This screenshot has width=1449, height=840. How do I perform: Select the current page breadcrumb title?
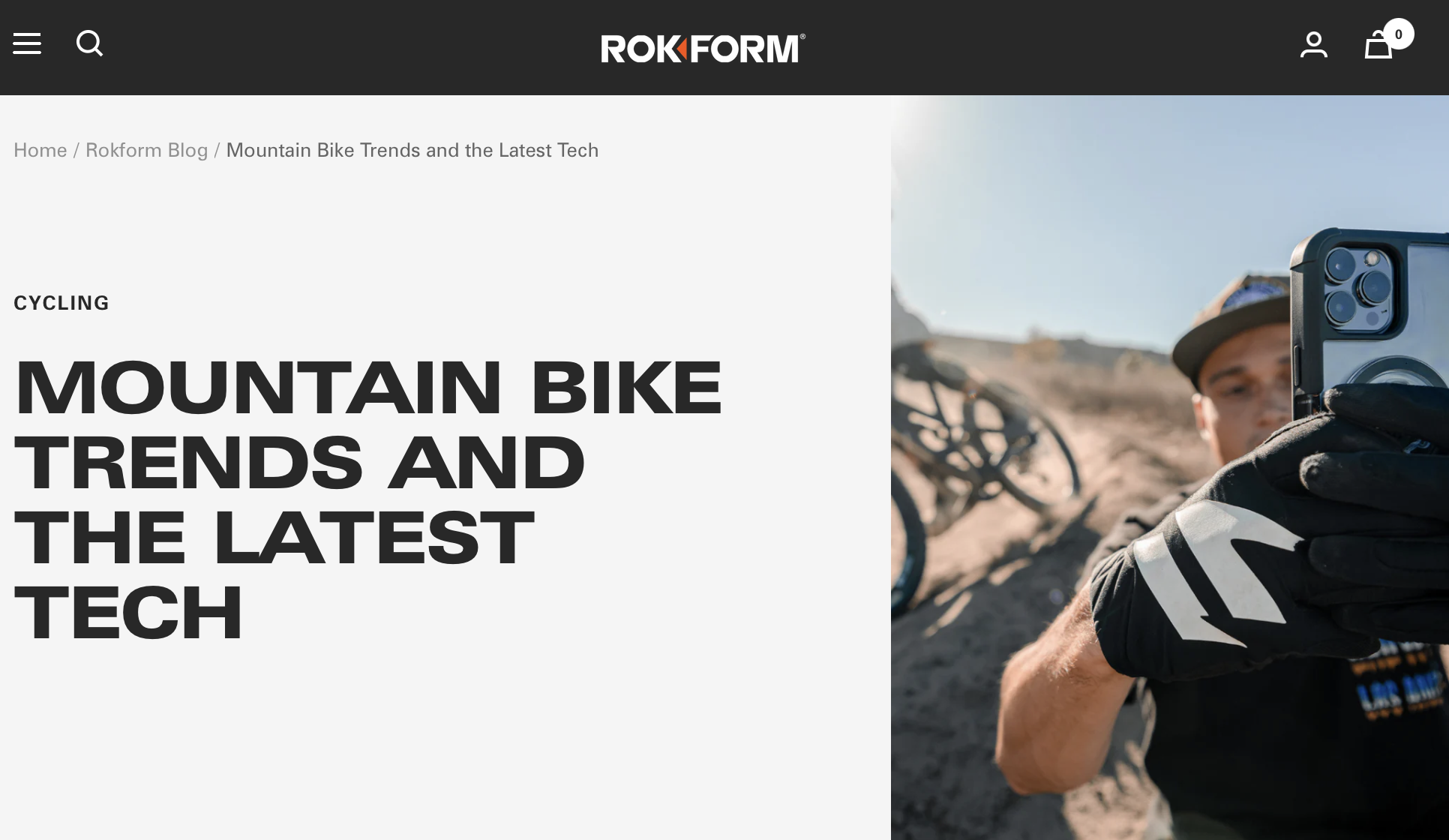412,150
